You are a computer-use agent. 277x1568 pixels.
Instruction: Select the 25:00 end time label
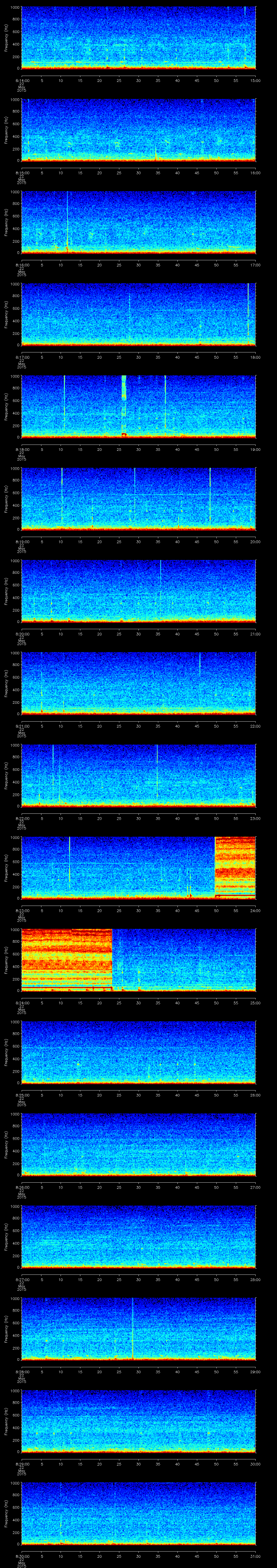click(255, 1003)
